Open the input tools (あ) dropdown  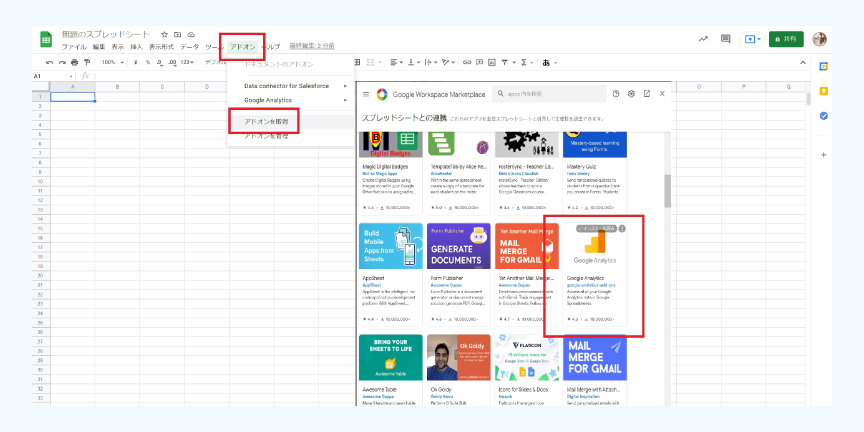click(550, 62)
